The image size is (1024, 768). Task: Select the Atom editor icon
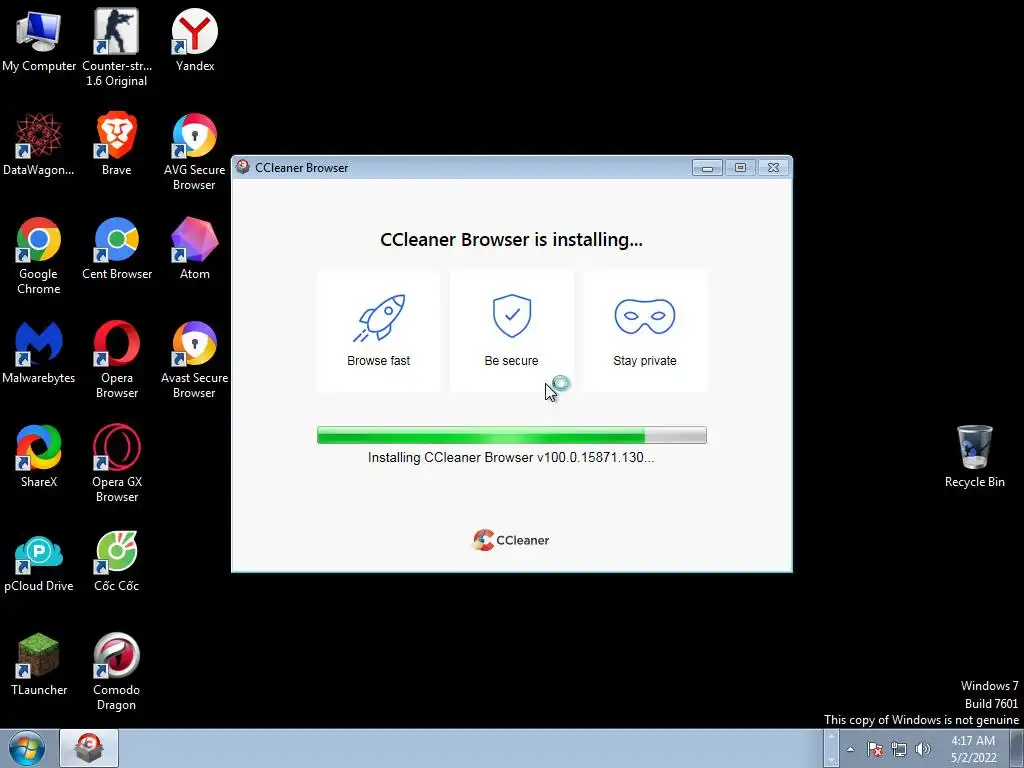click(195, 248)
